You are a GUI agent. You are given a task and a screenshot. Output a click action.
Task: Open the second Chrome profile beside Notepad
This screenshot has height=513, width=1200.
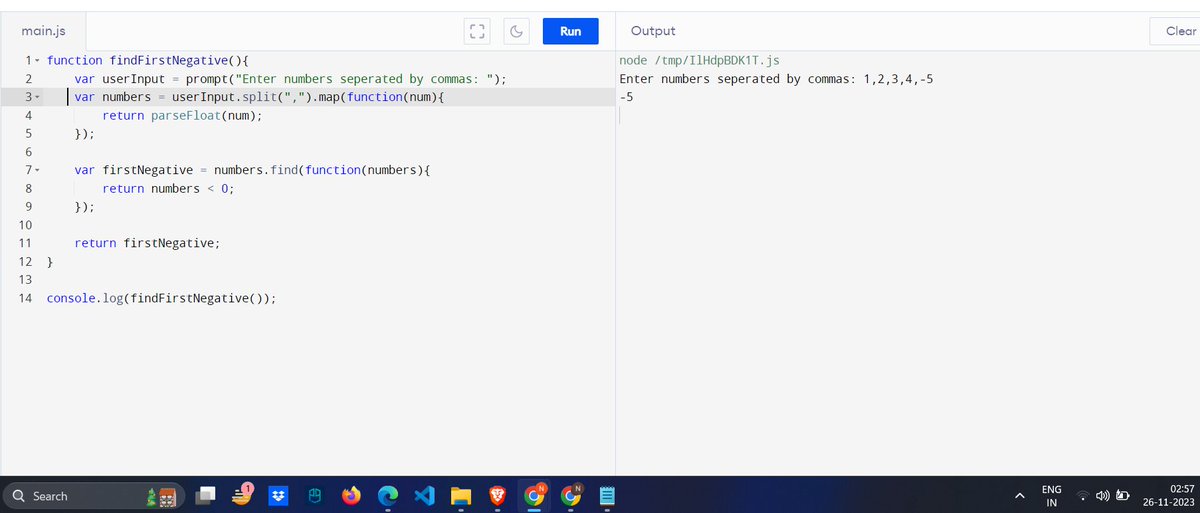click(x=571, y=495)
